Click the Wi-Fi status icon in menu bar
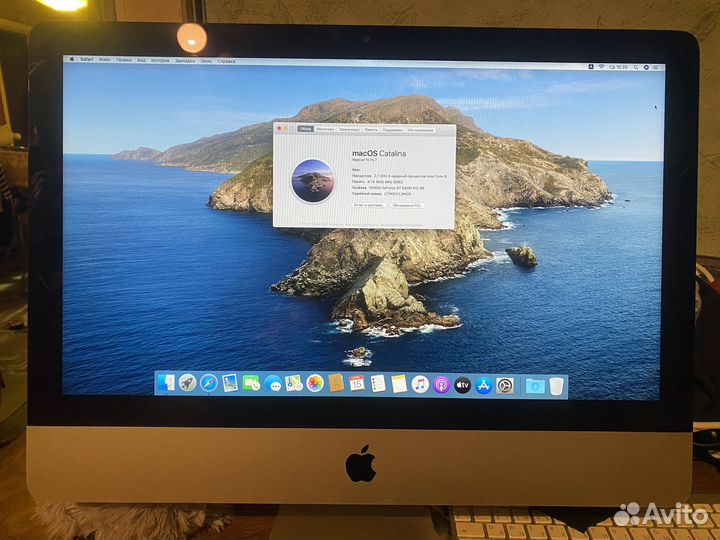The height and width of the screenshot is (540, 720). pos(601,67)
